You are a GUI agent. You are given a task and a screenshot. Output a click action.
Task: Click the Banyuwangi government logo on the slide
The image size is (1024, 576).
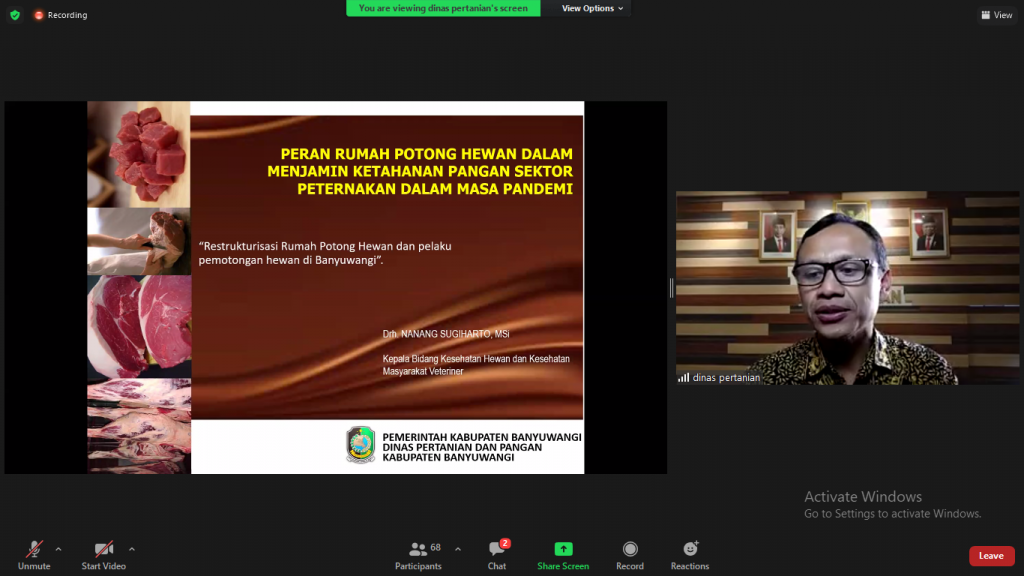pyautogui.click(x=360, y=445)
